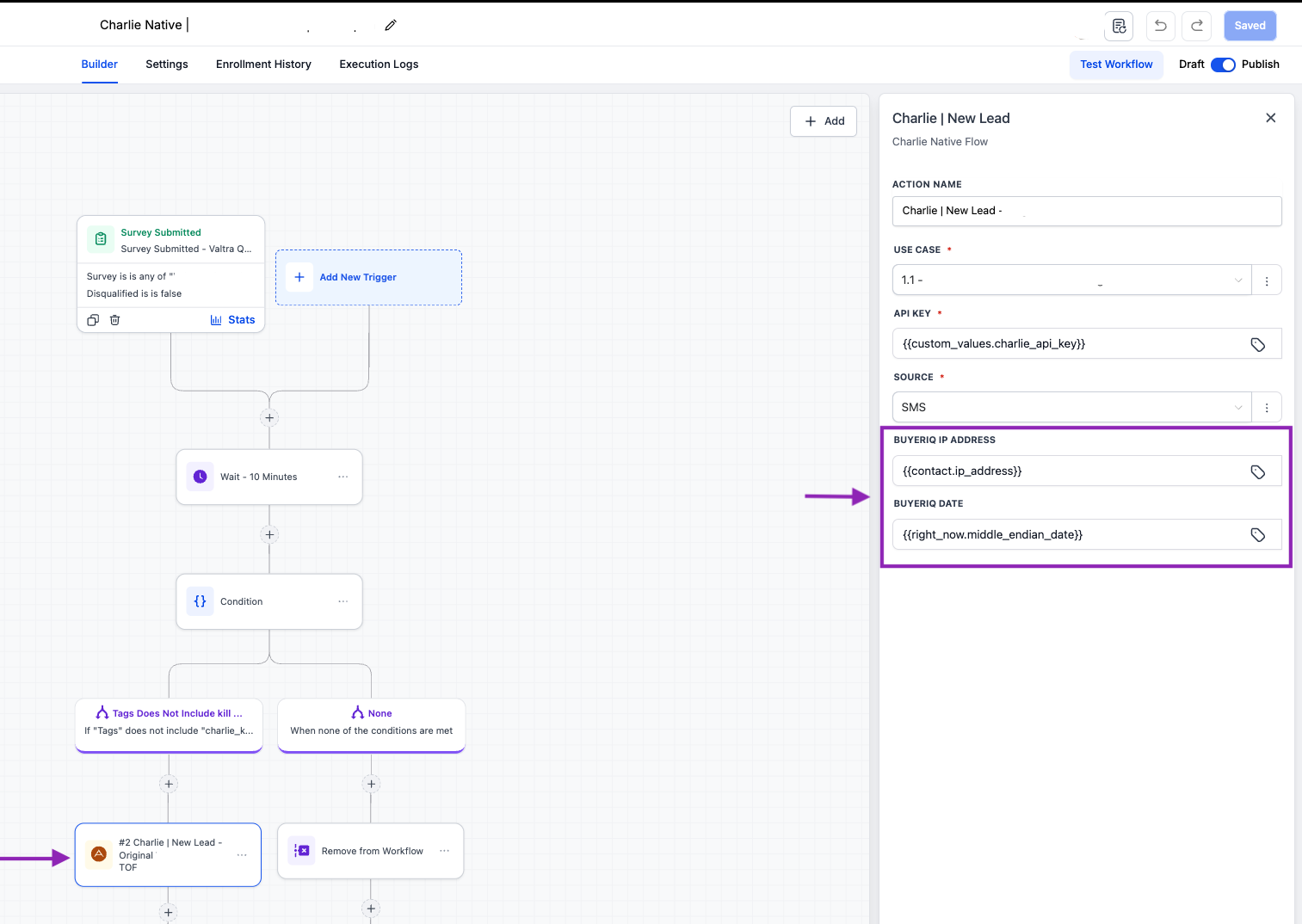Image resolution: width=1302 pixels, height=924 pixels.
Task: Open tag picker for BuyerIQ Date
Action: coord(1258,535)
